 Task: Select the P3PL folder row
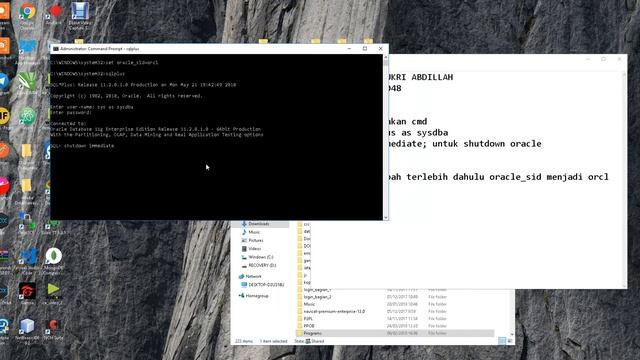coord(395,319)
